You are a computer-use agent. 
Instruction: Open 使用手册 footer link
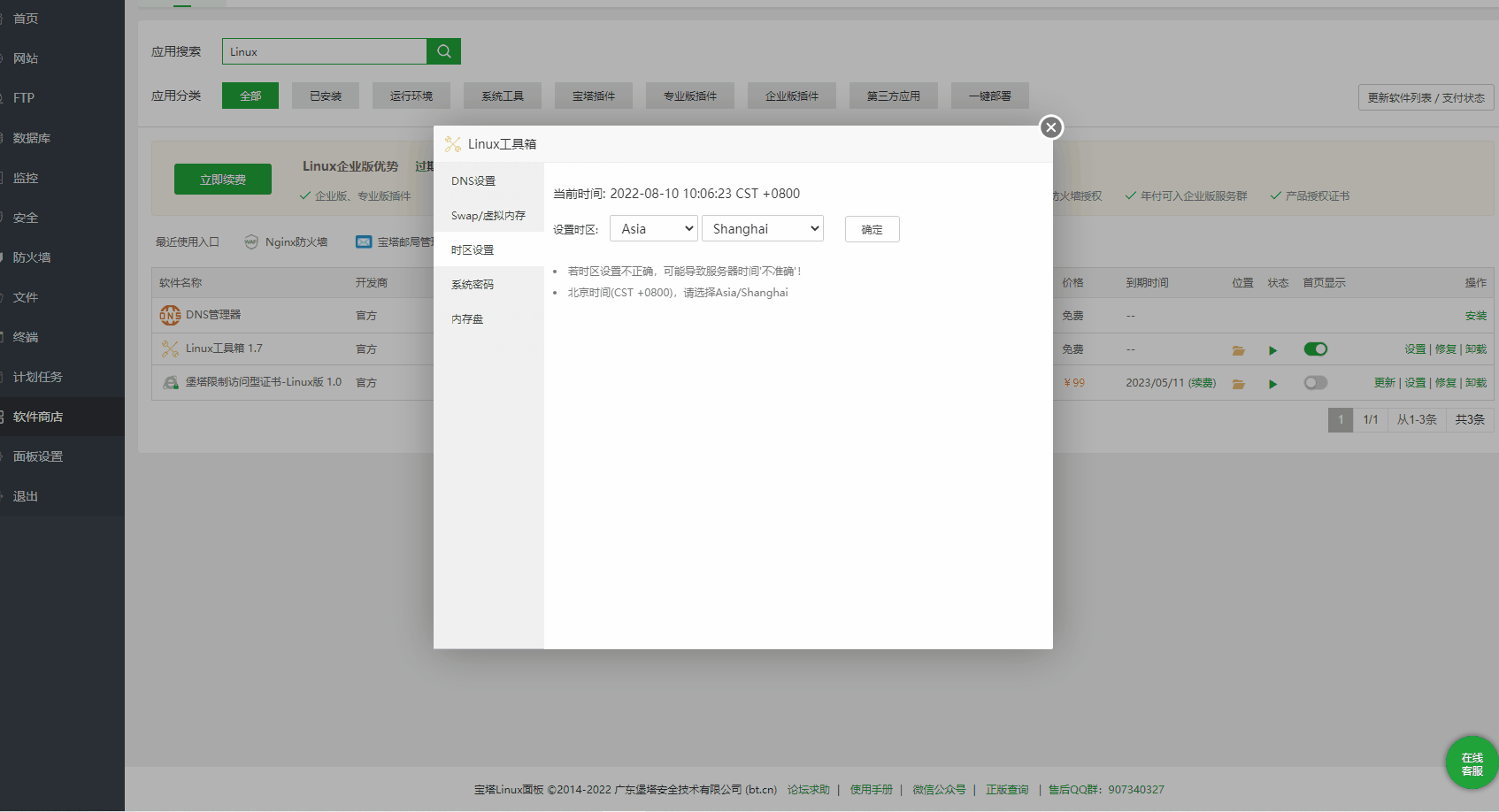point(872,790)
